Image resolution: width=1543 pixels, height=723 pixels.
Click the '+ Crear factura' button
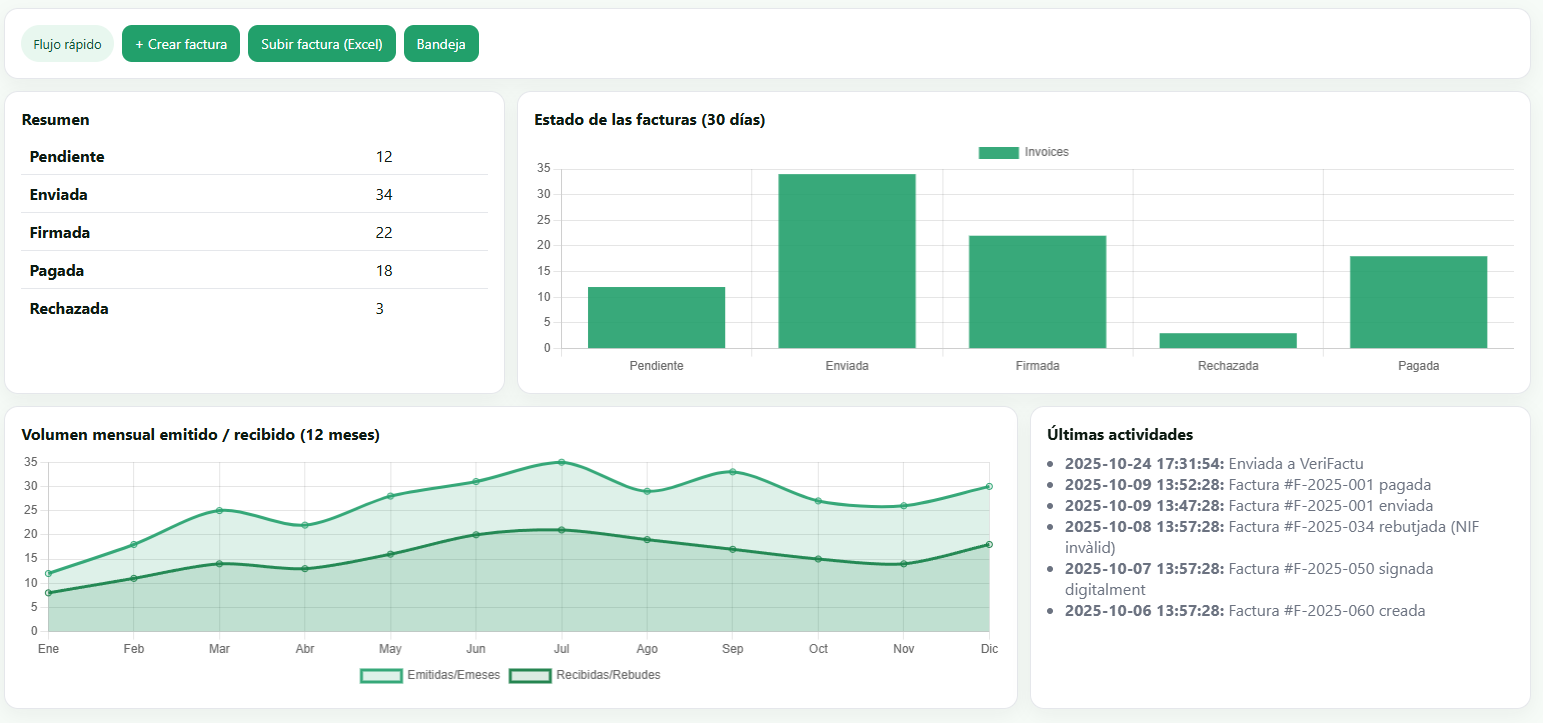181,44
